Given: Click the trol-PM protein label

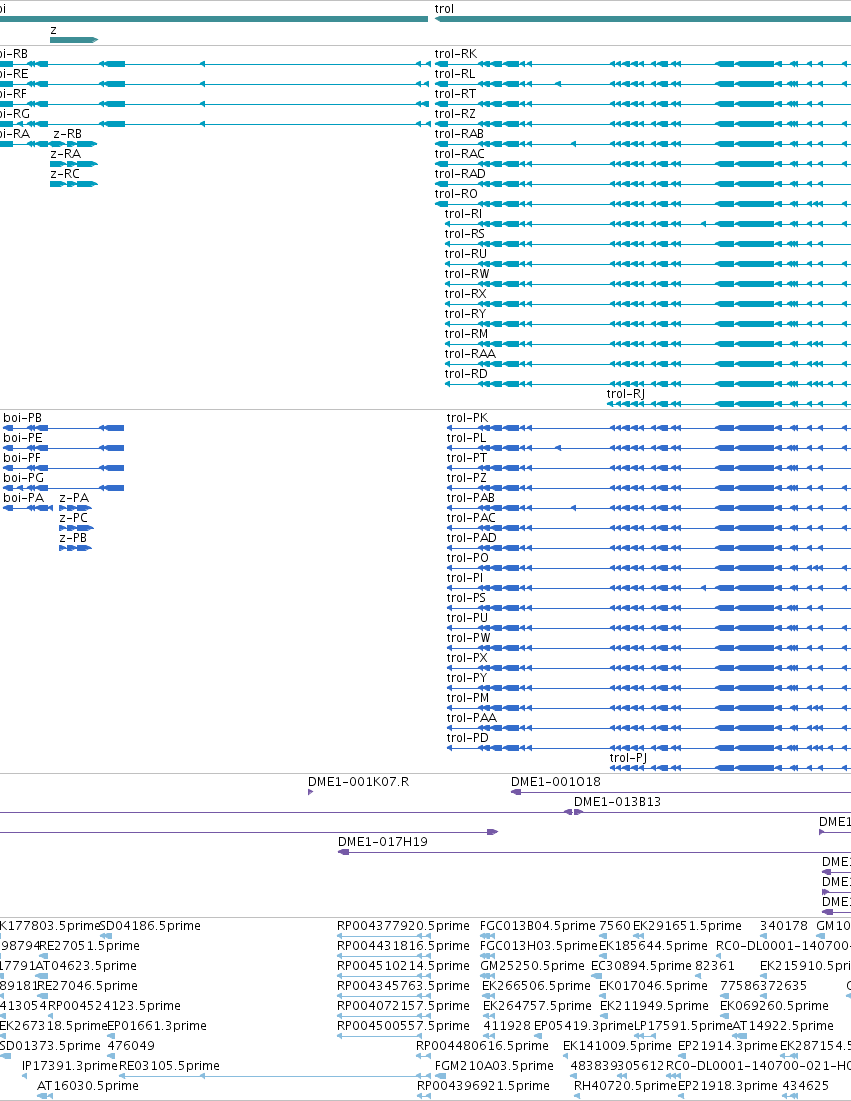Looking at the screenshot, I should coord(468,698).
